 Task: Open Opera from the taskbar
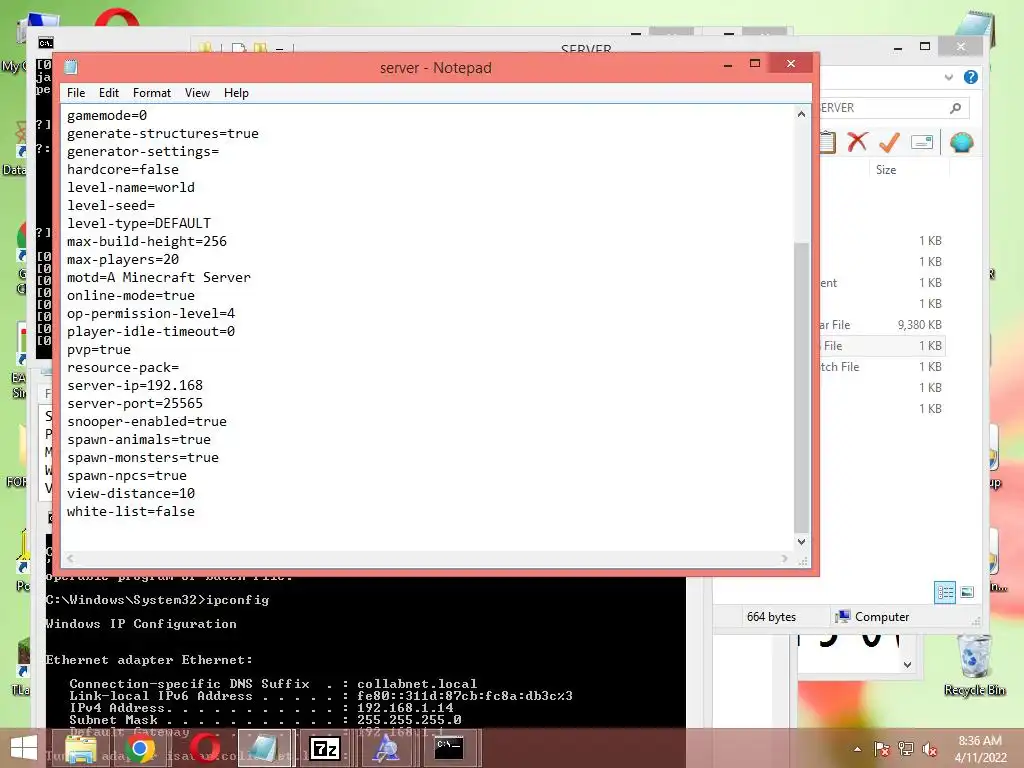(205, 748)
